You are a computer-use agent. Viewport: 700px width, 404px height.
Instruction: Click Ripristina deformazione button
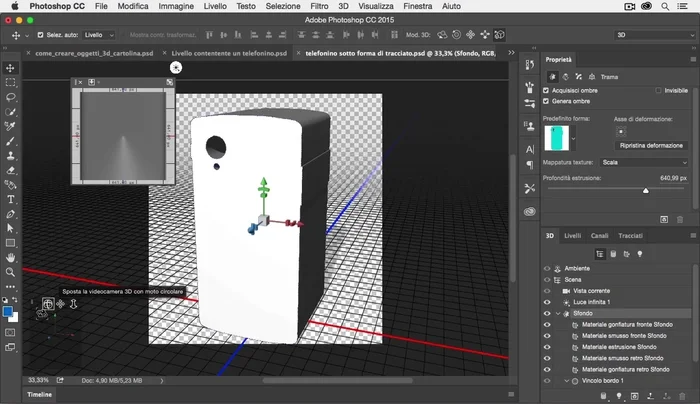pos(650,145)
